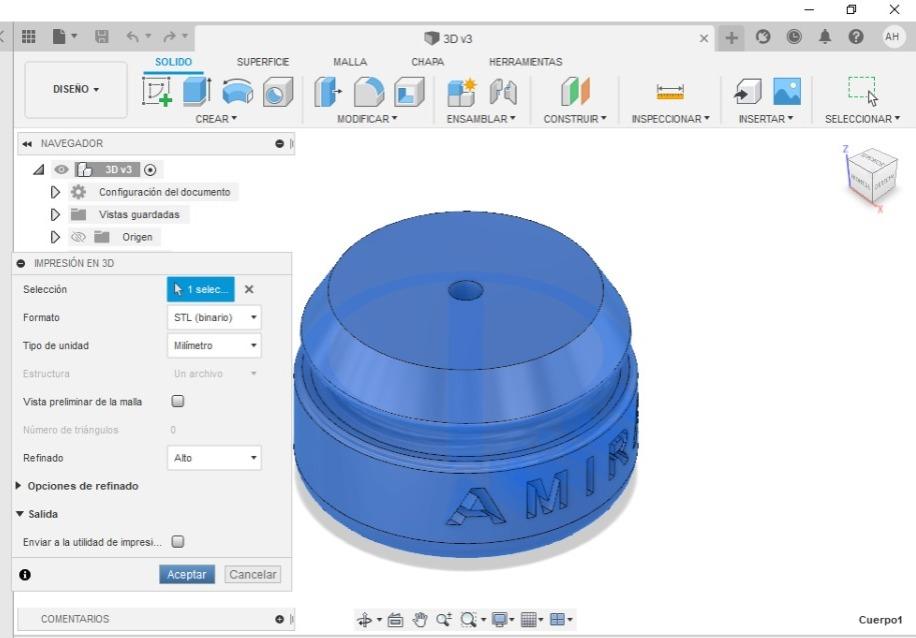This screenshot has width=916, height=638.
Task: Expand Vistas guardadas node
Action: tap(55, 214)
